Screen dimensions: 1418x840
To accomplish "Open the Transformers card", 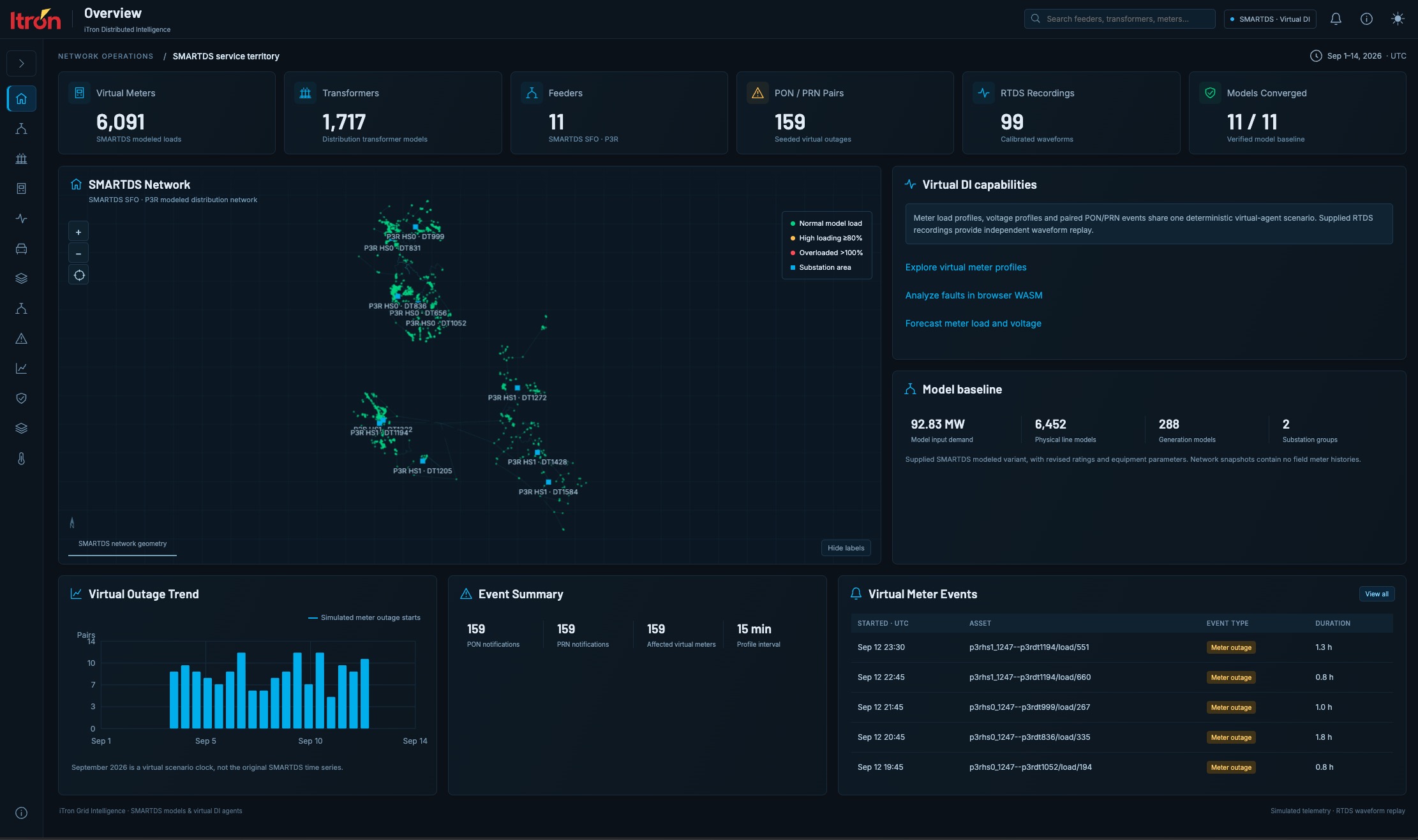I will [392, 113].
